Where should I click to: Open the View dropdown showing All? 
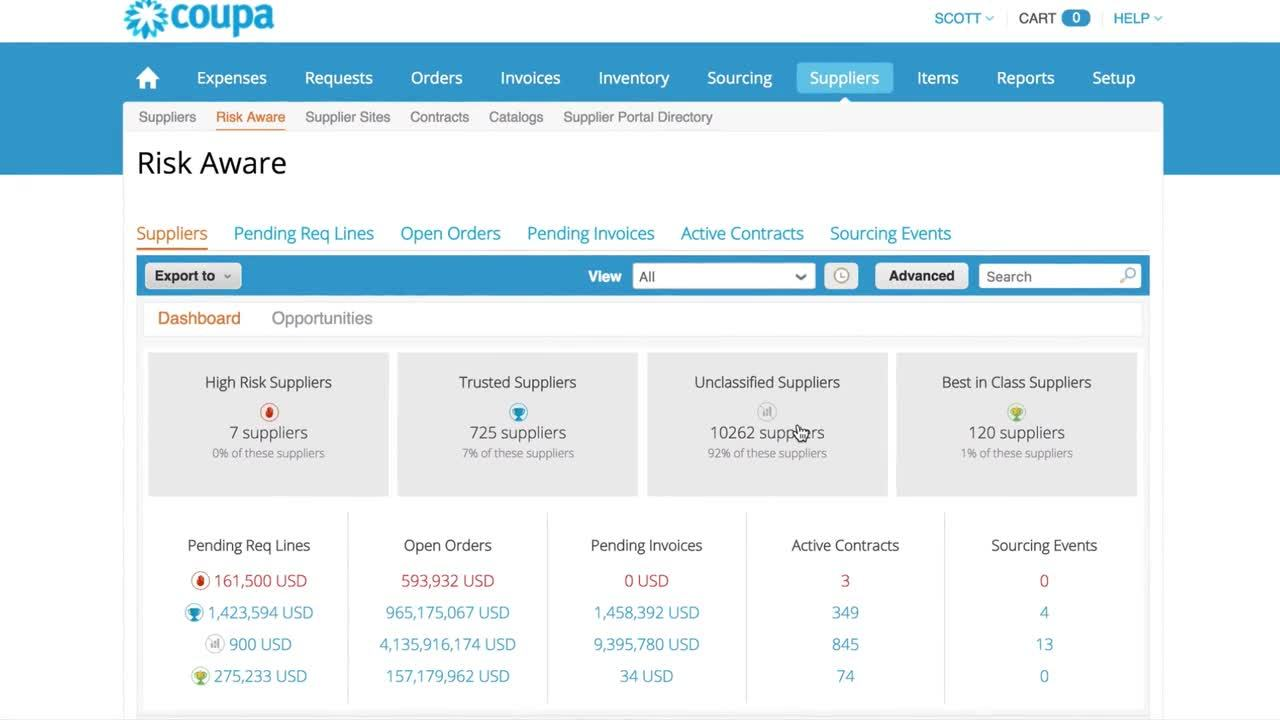[x=722, y=276]
